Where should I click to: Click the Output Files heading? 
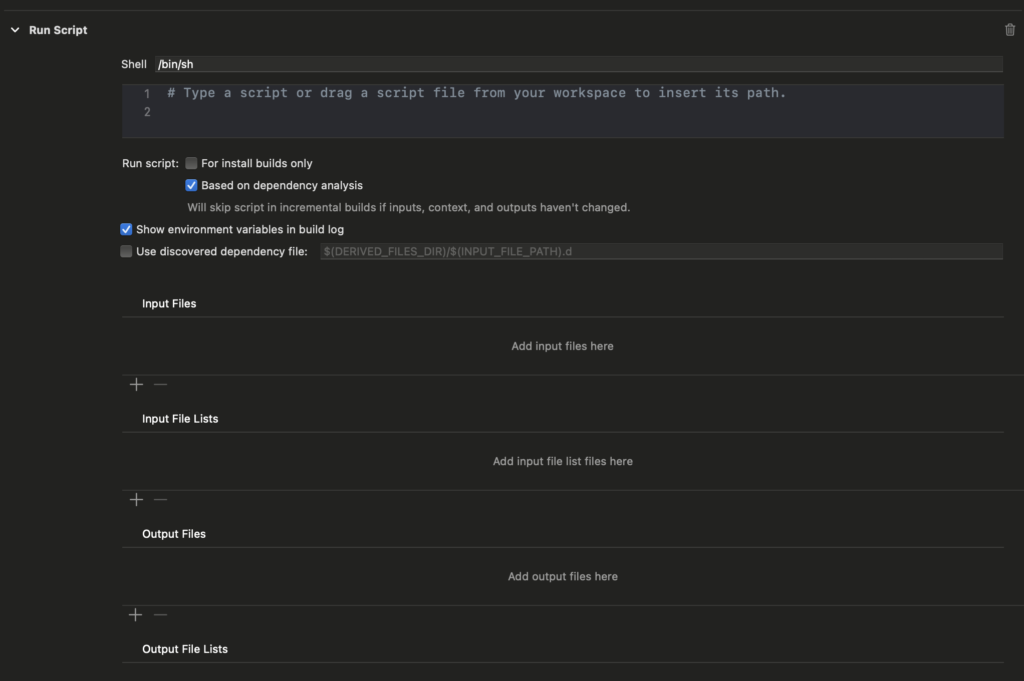[174, 533]
